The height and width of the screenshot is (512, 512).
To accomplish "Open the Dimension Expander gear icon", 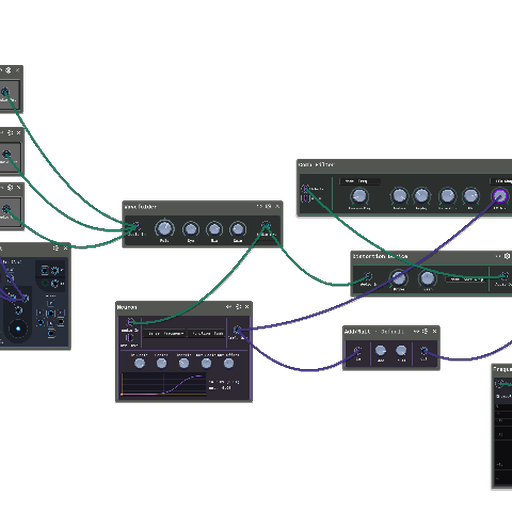I will tap(507, 256).
